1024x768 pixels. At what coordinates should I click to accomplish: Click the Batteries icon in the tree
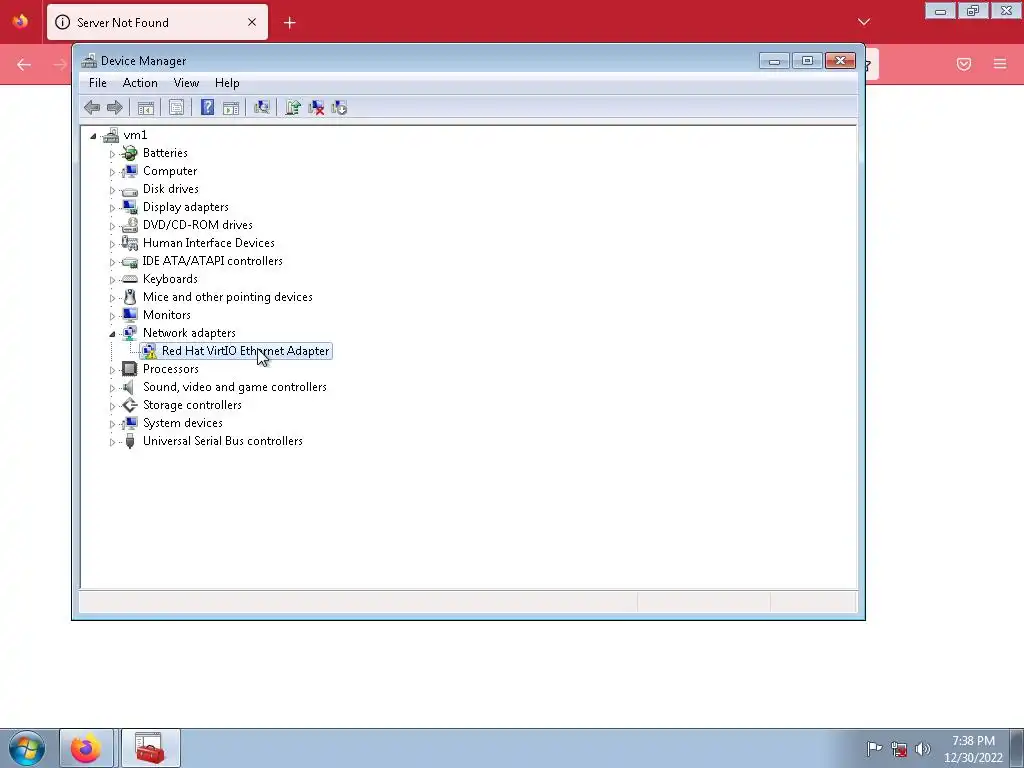point(130,153)
